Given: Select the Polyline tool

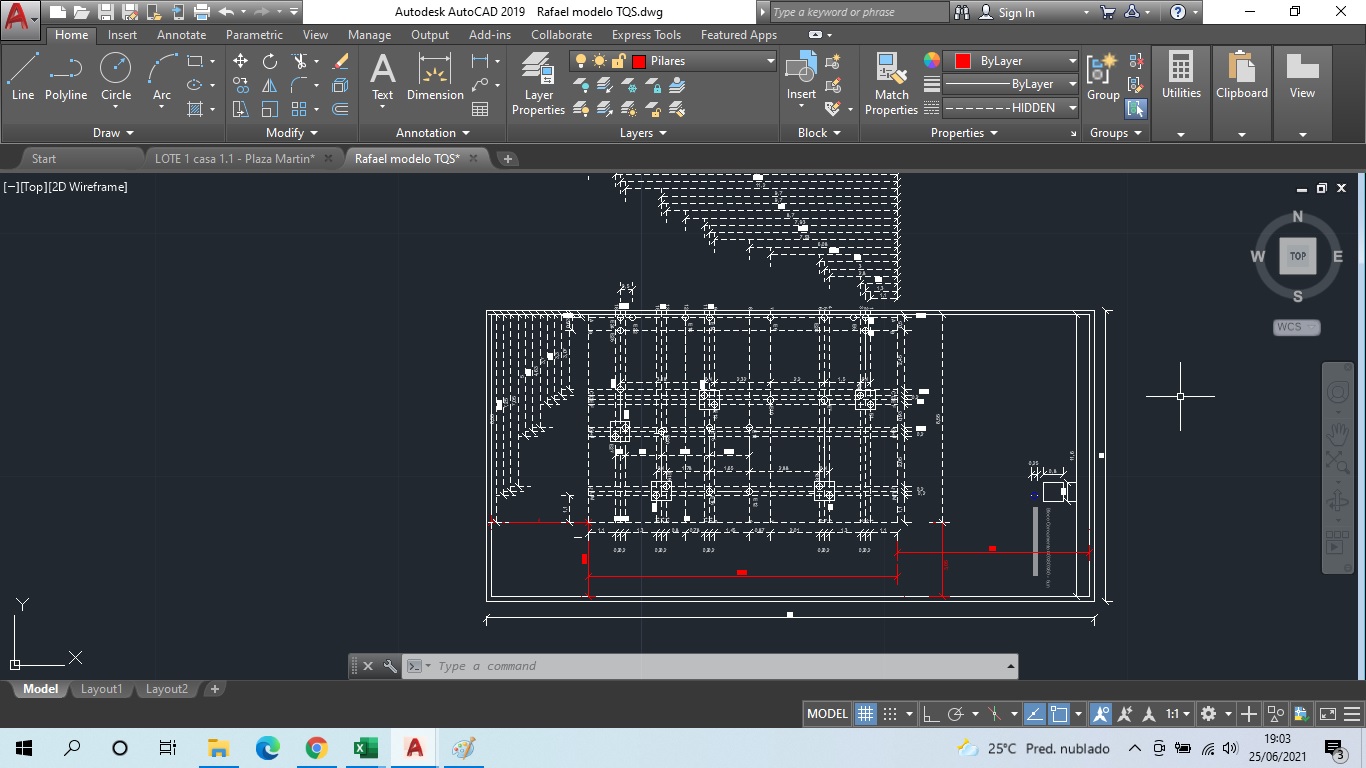Looking at the screenshot, I should coord(66,77).
